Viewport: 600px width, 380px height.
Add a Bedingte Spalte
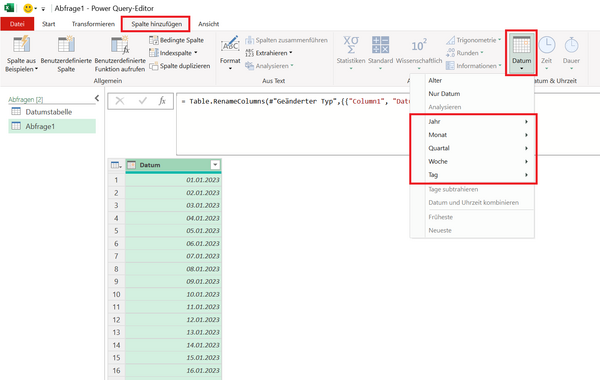pyautogui.click(x=176, y=40)
